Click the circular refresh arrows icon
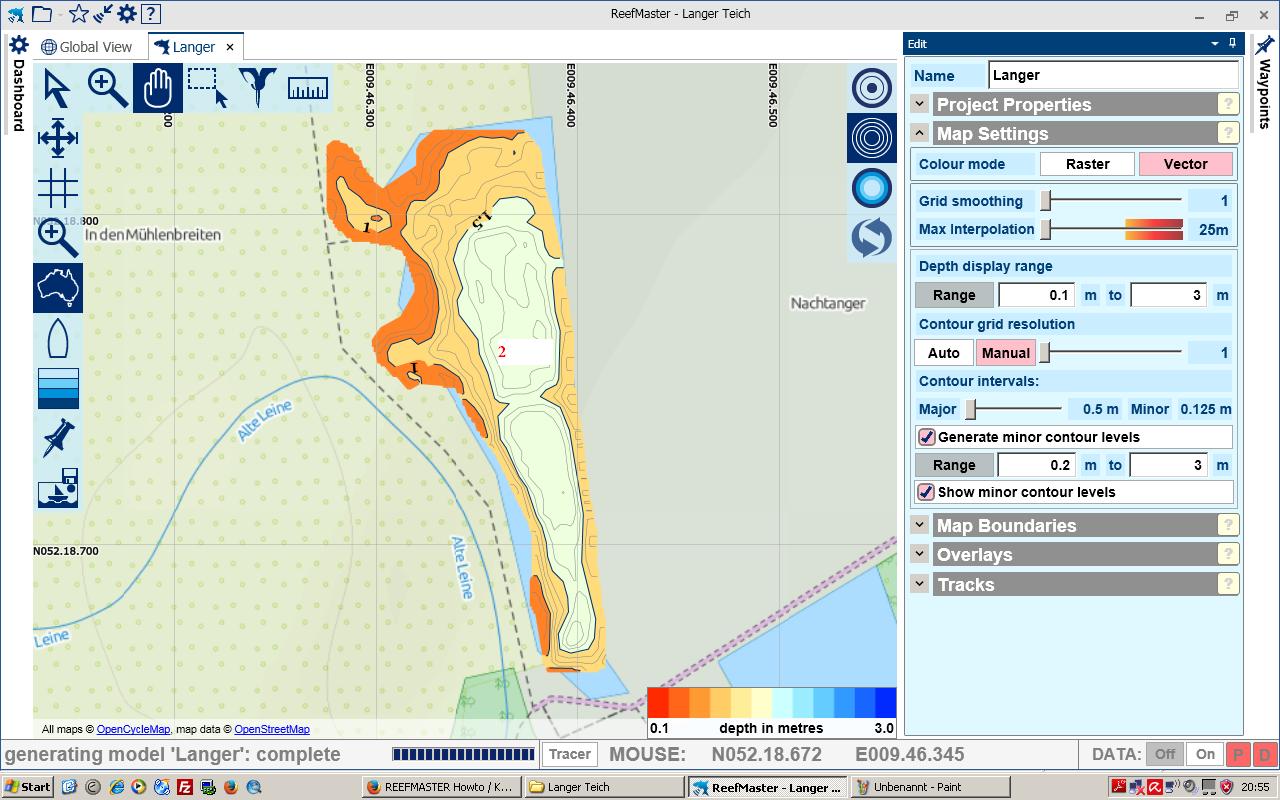 pos(872,238)
